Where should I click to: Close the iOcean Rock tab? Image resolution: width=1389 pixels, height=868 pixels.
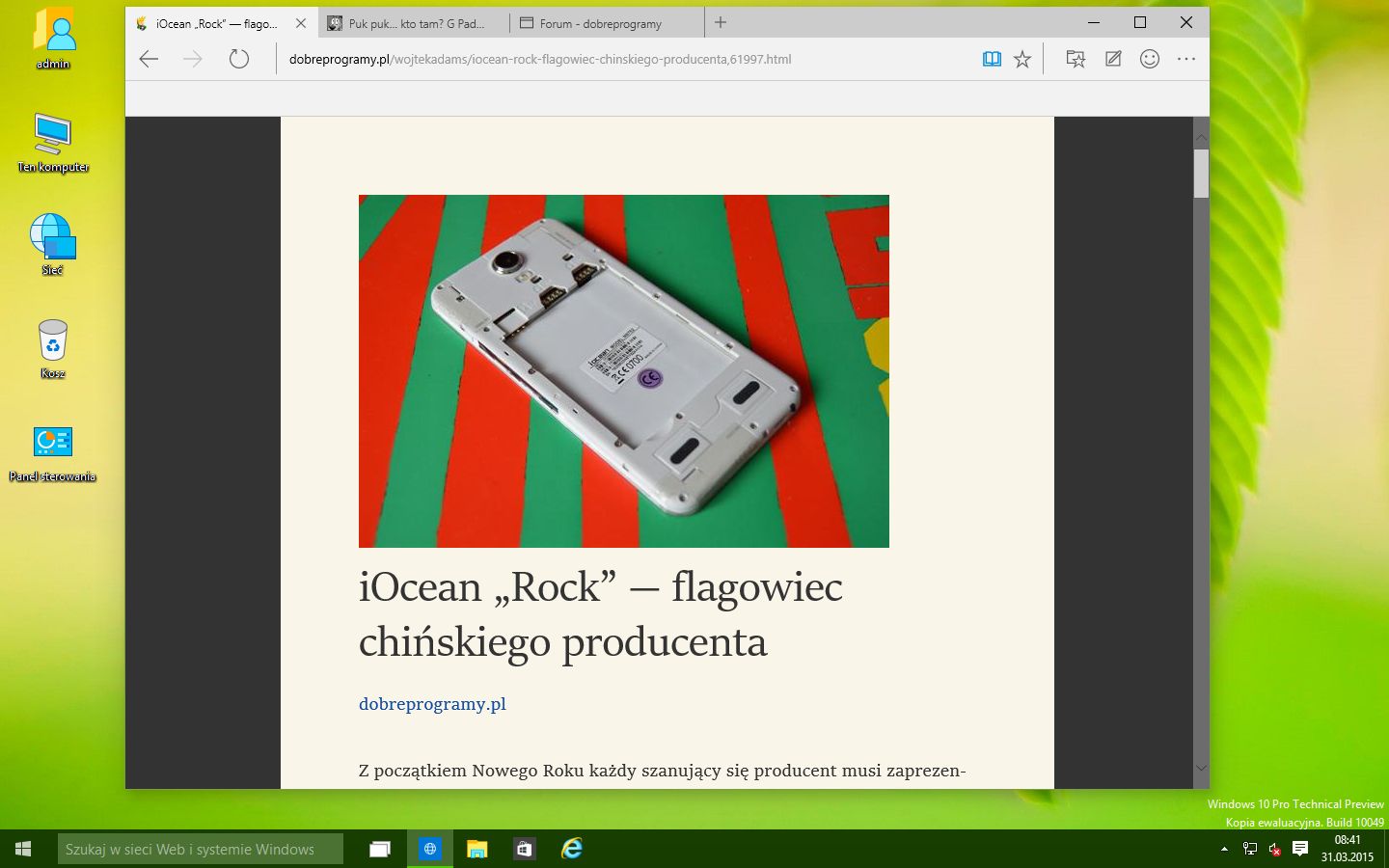coord(300,23)
